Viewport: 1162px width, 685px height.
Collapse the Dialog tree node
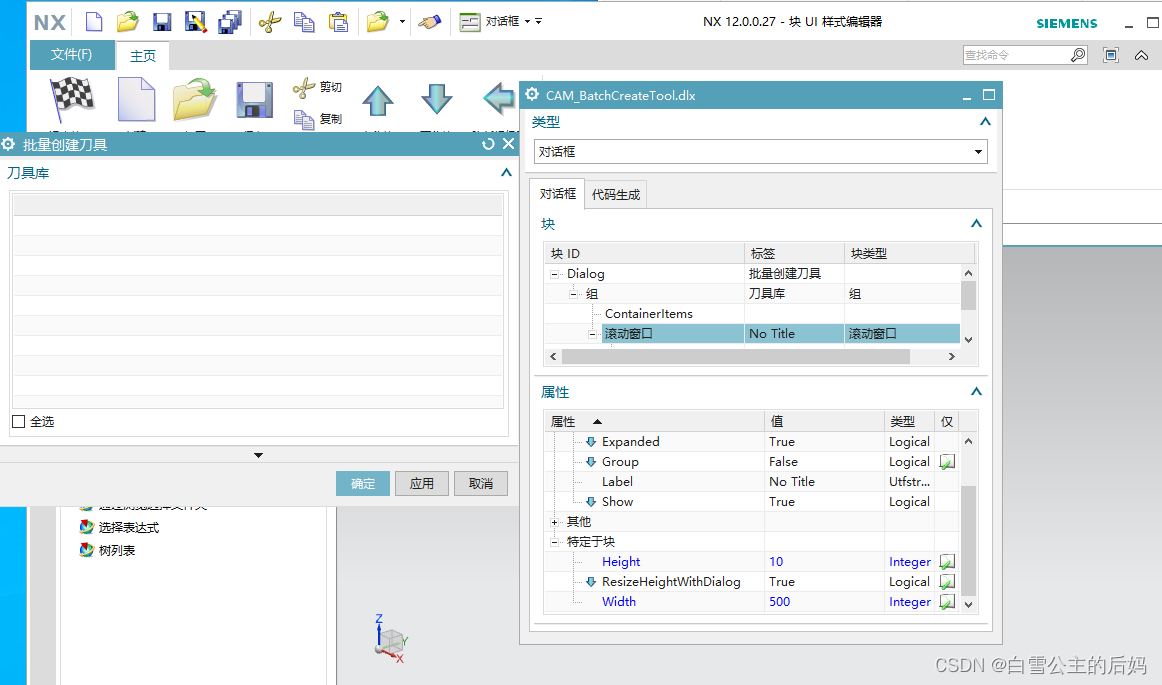(554, 274)
